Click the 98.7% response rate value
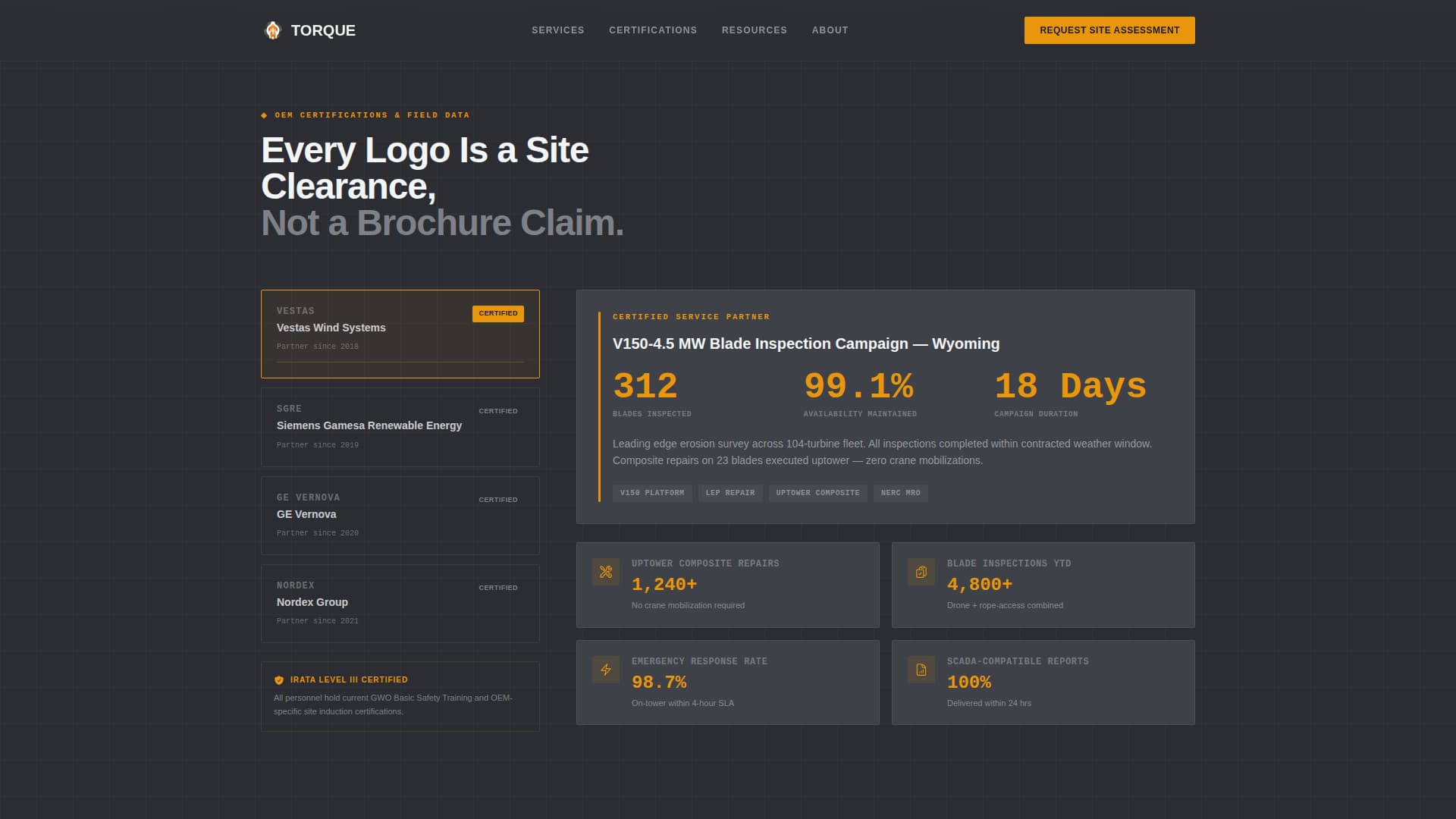 [659, 682]
